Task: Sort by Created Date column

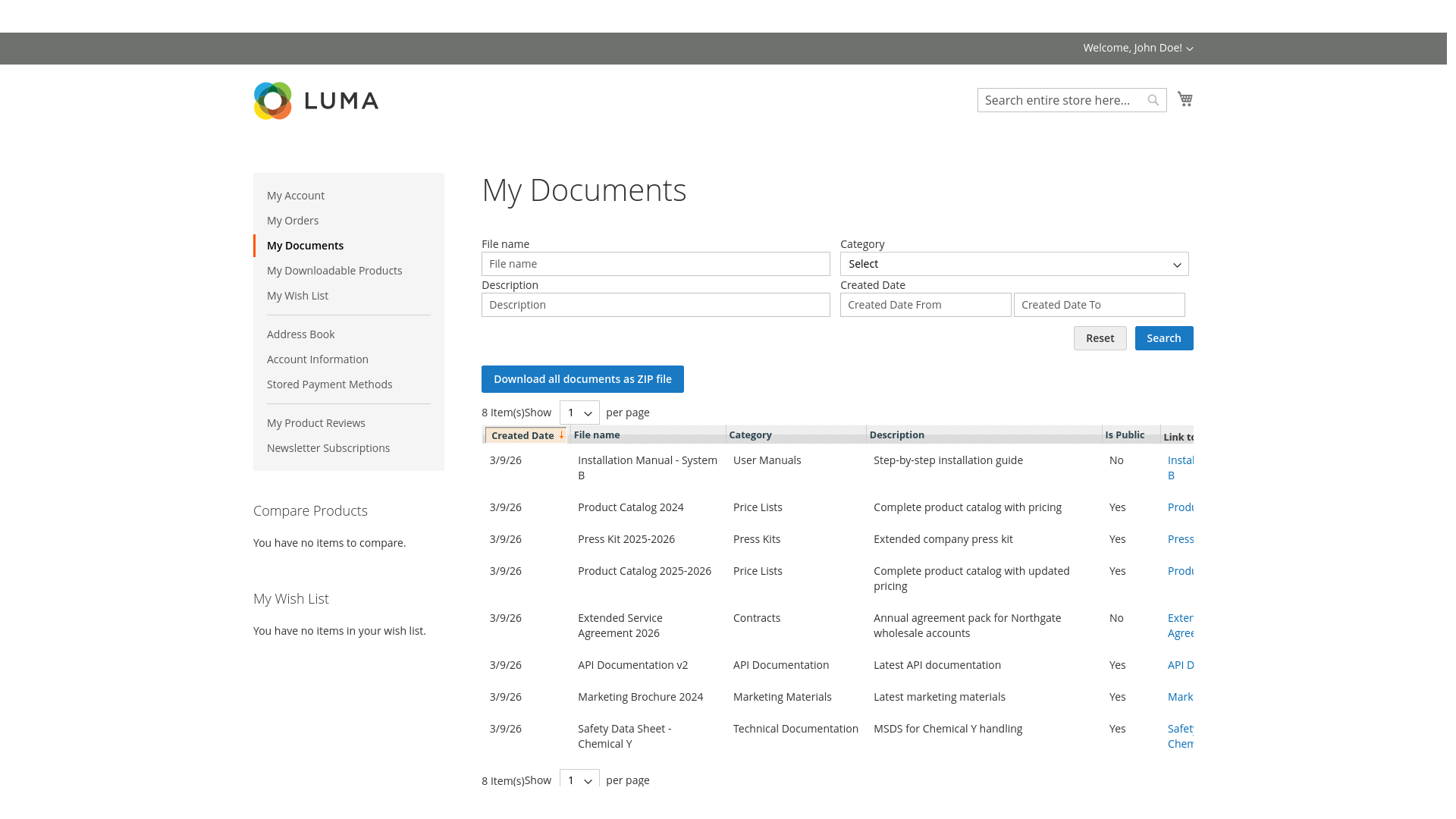Action: (x=526, y=435)
